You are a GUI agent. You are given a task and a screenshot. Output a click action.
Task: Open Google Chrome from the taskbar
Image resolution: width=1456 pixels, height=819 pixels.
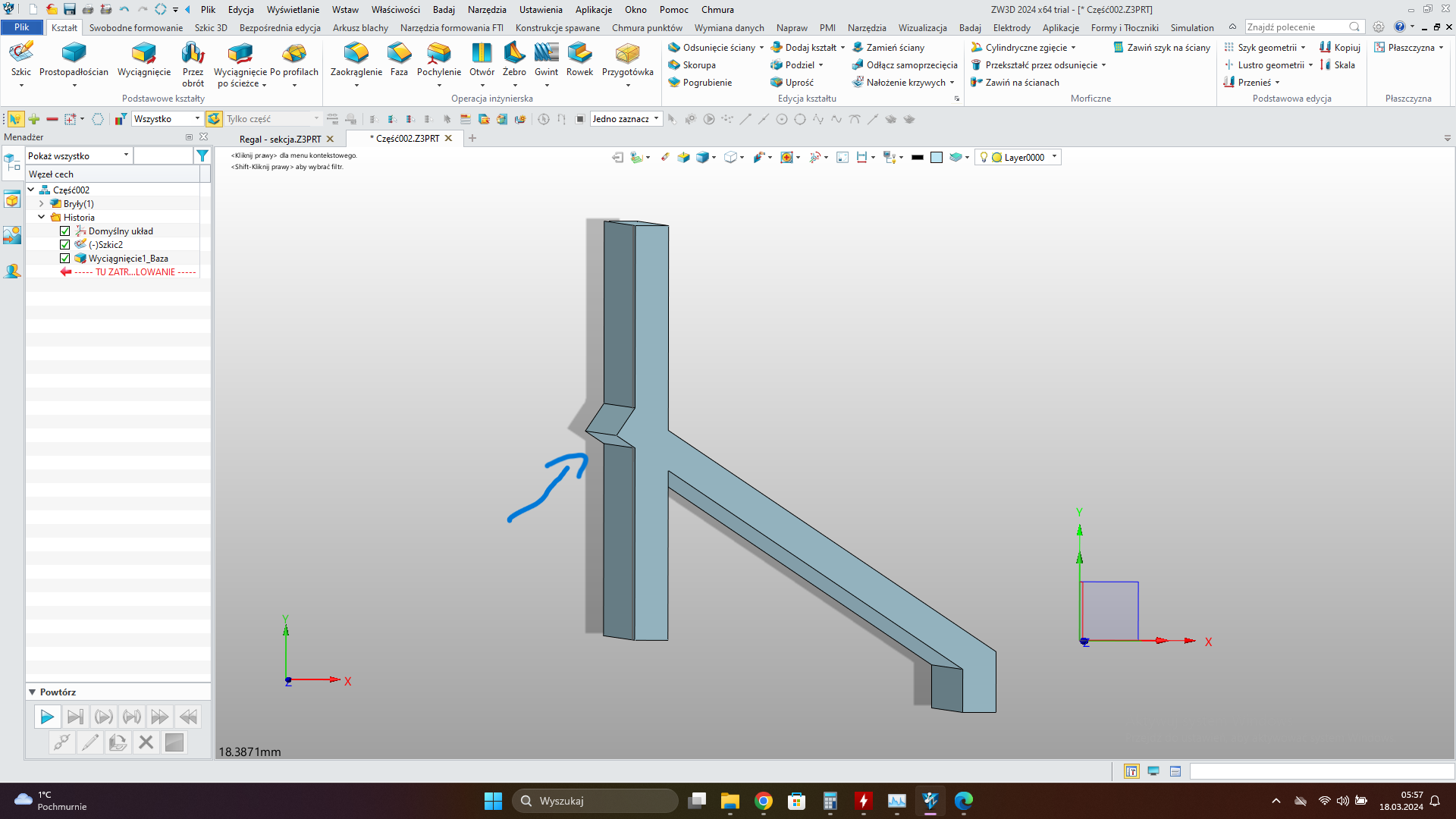coord(764,801)
